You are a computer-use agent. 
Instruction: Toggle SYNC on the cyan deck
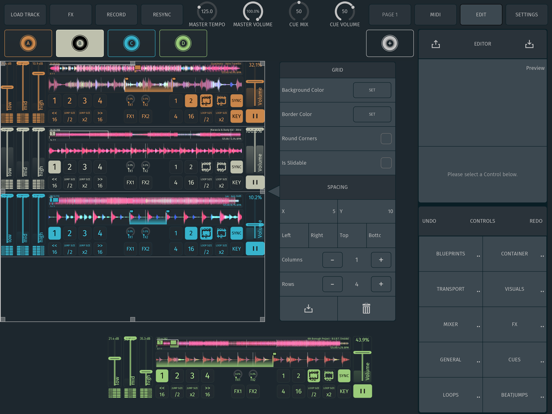coord(236,233)
